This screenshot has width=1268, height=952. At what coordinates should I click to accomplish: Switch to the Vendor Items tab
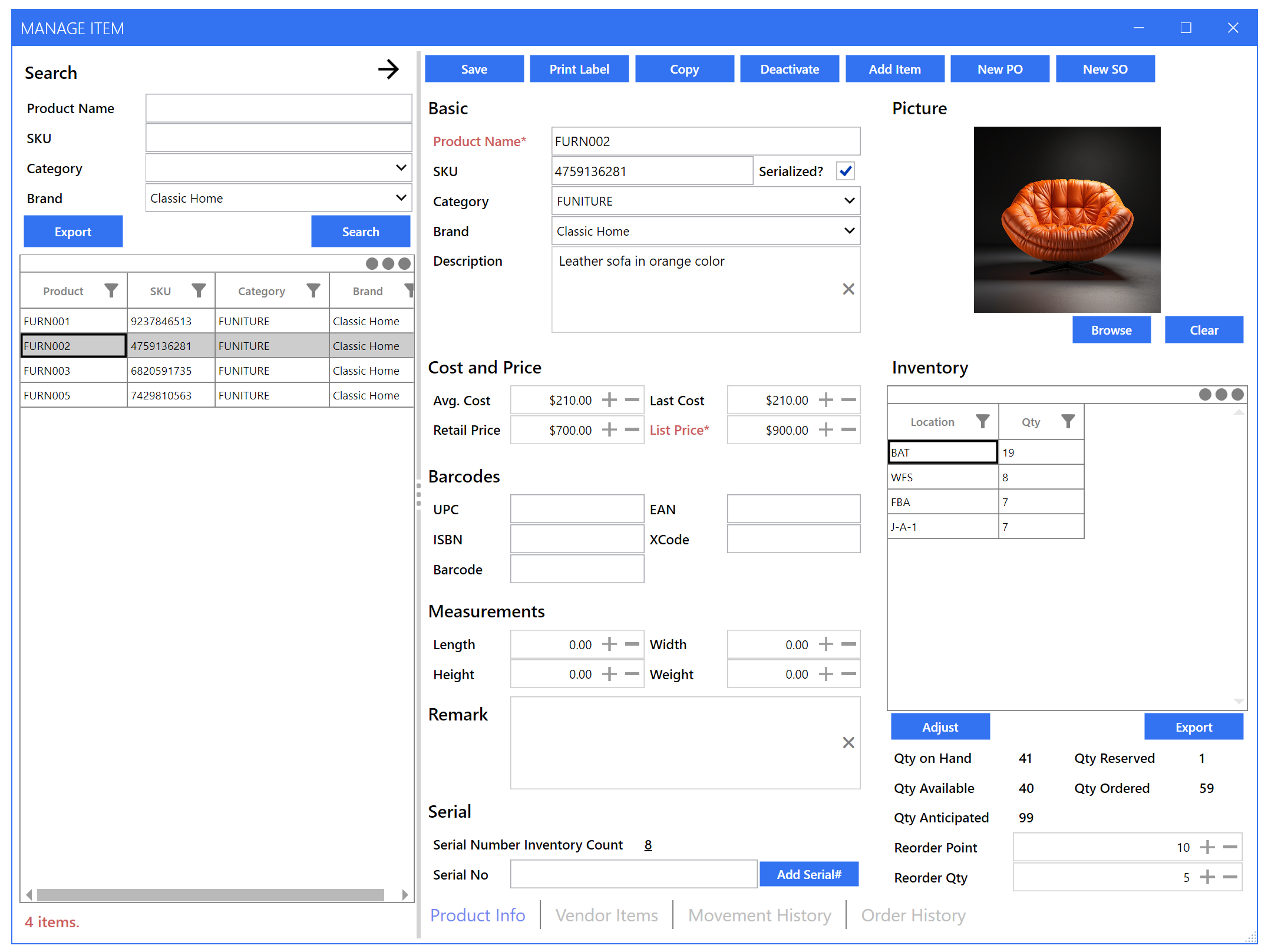click(606, 915)
